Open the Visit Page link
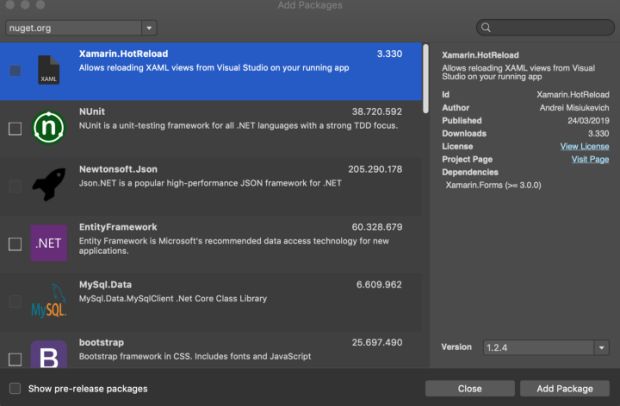Viewport: 620px width, 406px height. (x=589, y=159)
